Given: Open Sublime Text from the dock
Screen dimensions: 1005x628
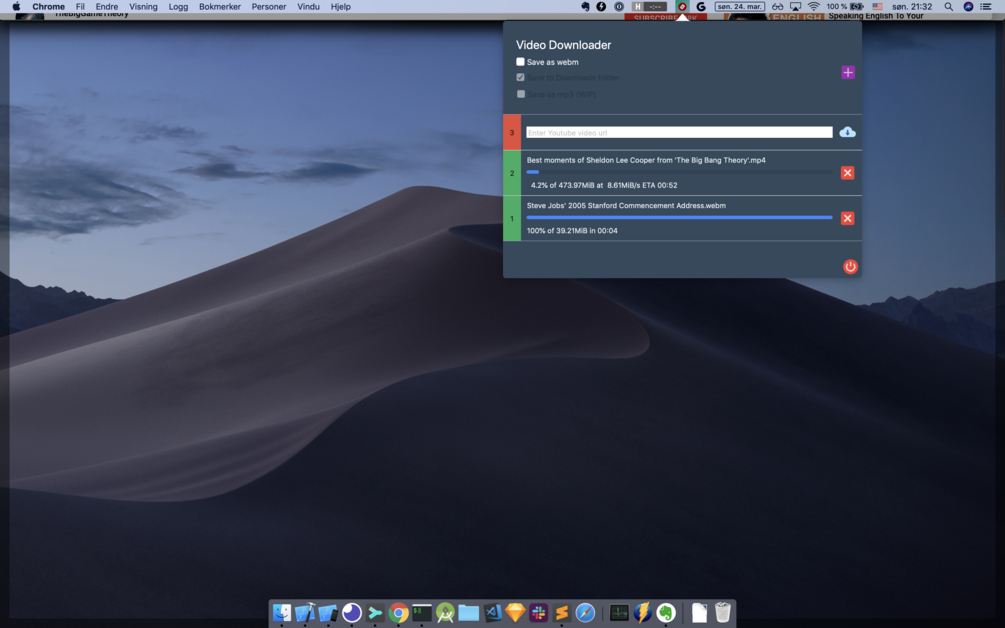Looking at the screenshot, I should pos(562,613).
